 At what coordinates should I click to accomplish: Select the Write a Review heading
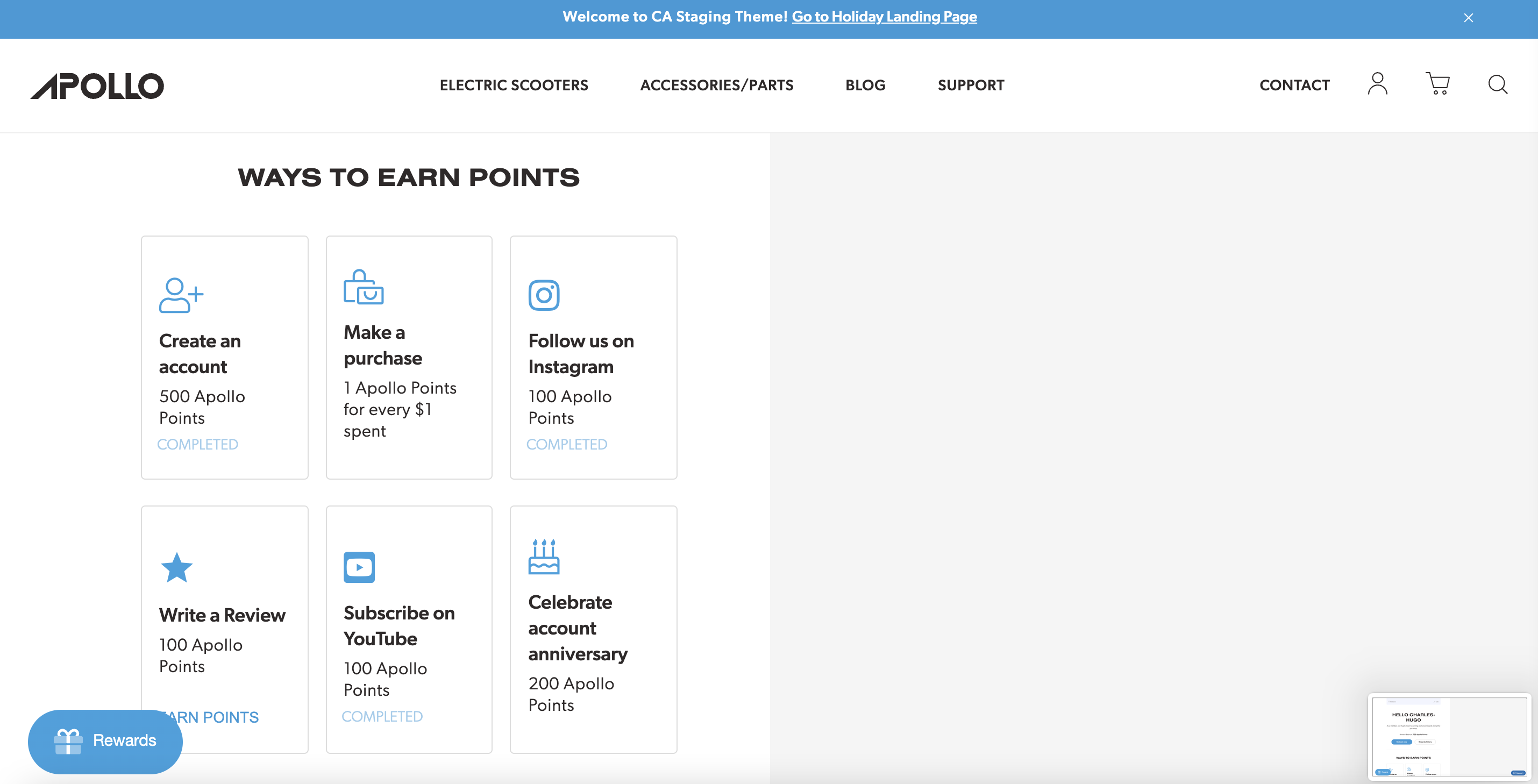tap(222, 615)
